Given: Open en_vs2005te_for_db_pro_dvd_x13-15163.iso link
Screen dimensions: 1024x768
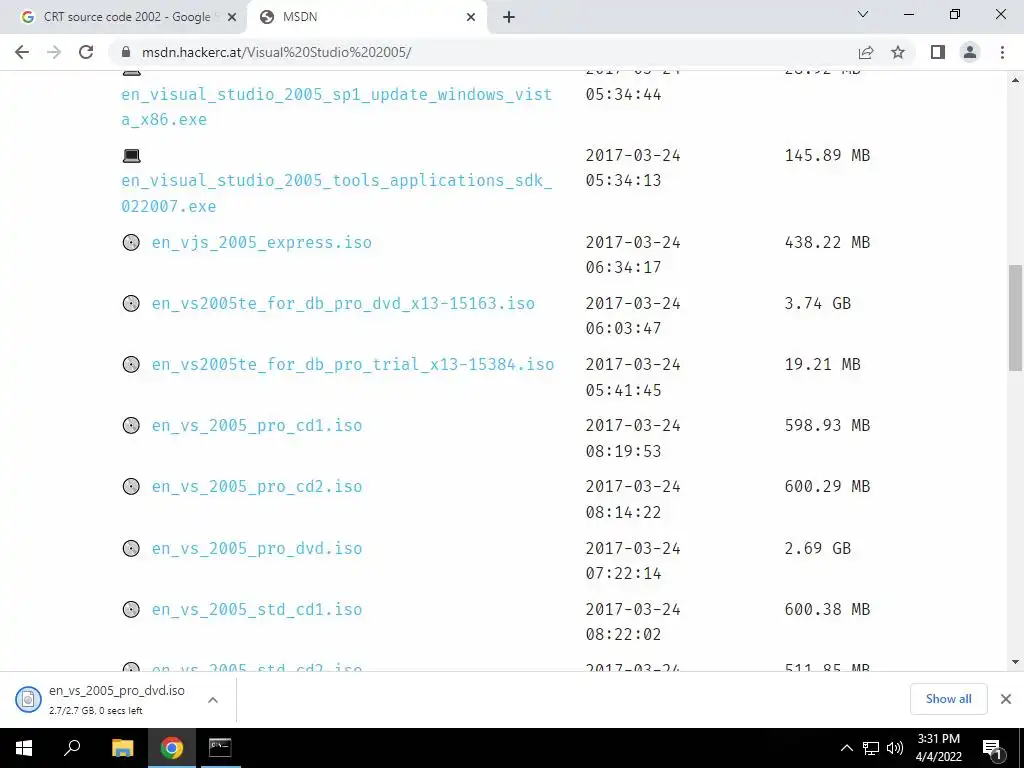Looking at the screenshot, I should pos(343,304).
